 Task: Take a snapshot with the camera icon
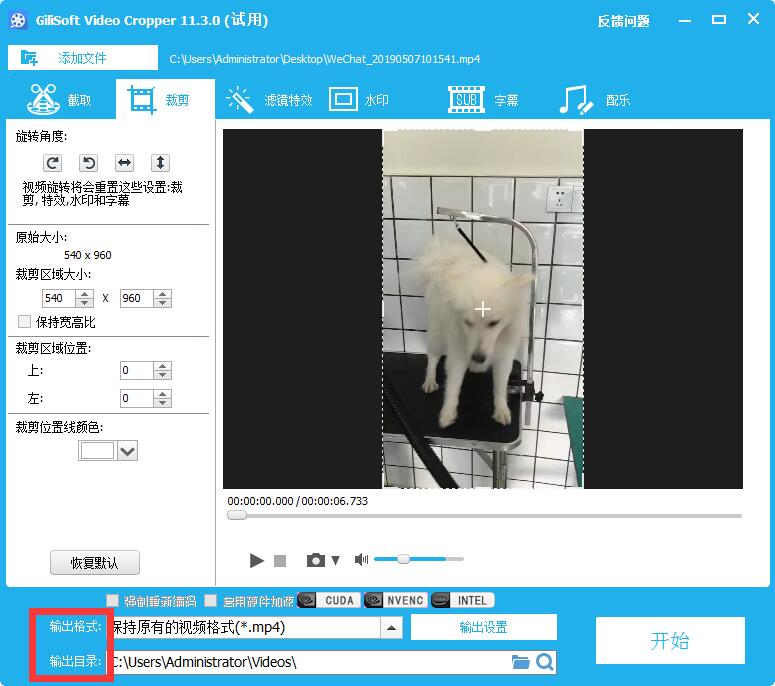click(316, 560)
